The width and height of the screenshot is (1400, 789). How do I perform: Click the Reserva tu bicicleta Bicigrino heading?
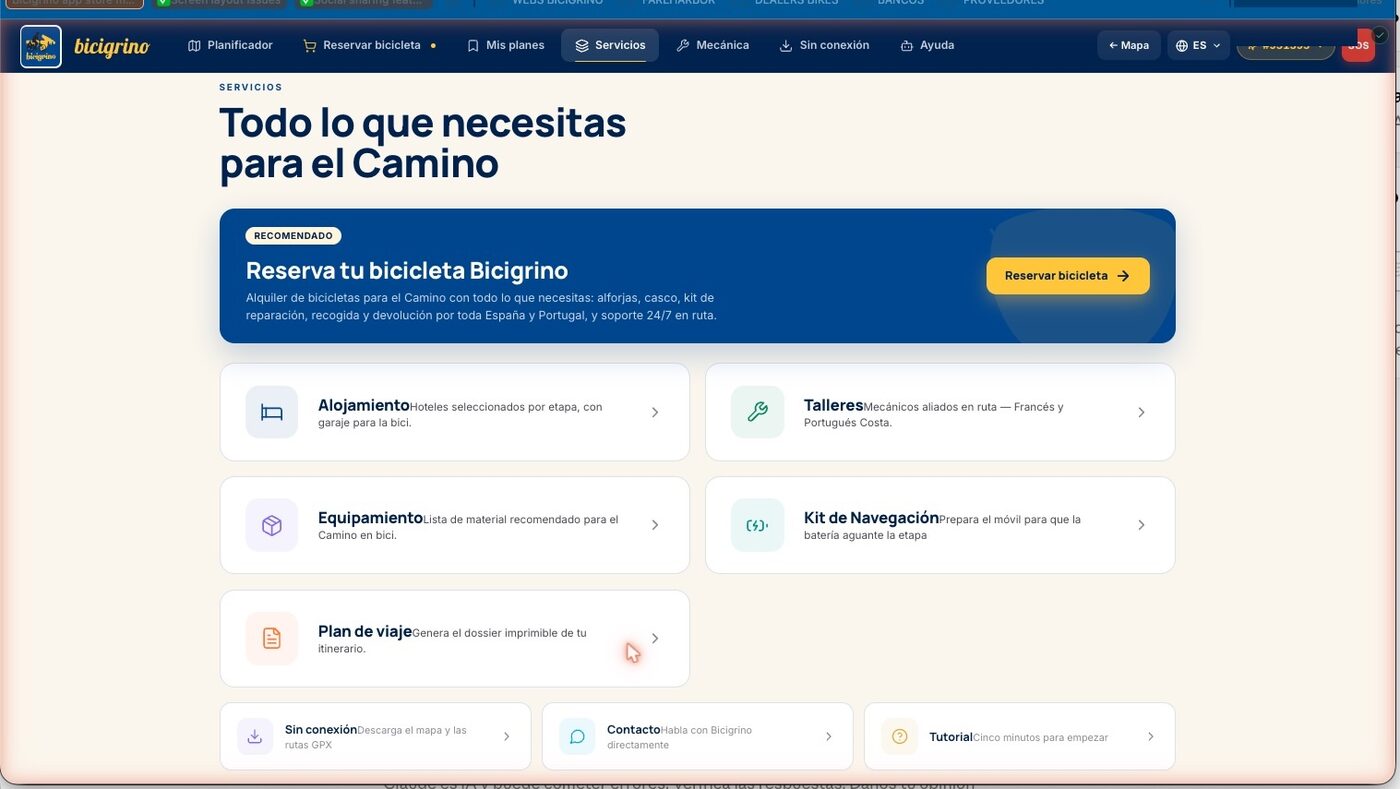[x=407, y=270]
